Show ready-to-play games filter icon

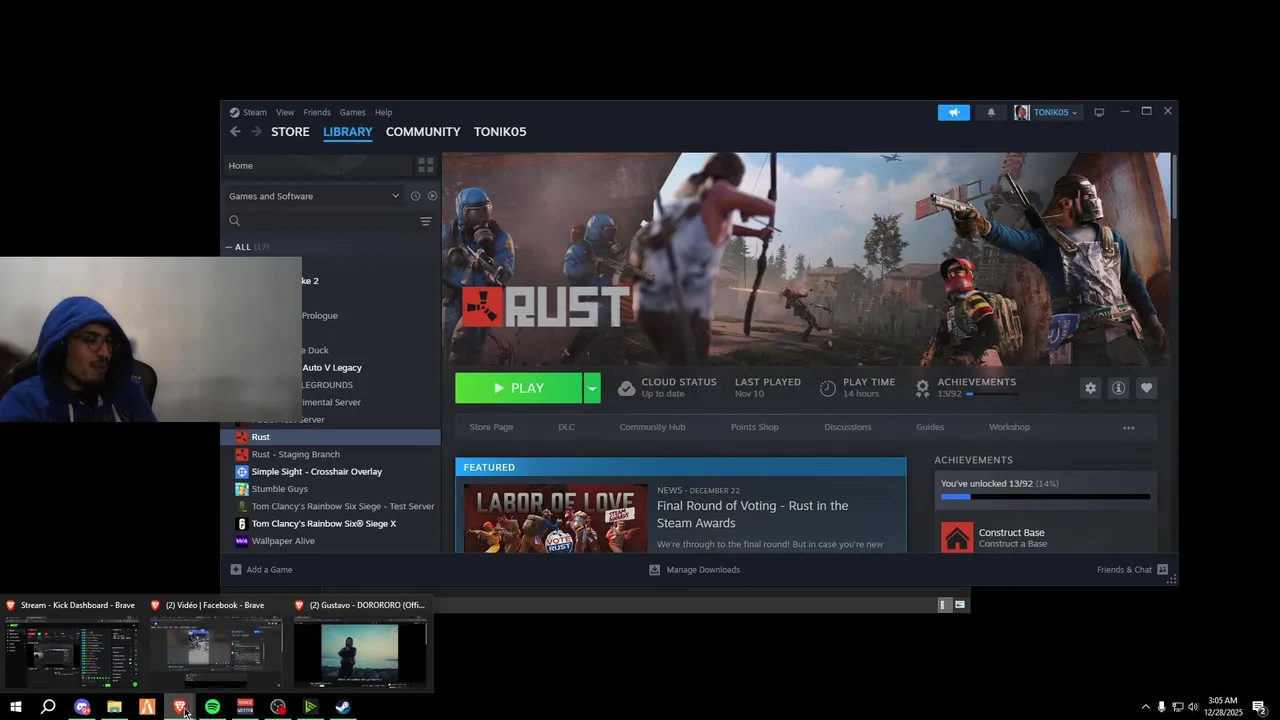tap(433, 196)
